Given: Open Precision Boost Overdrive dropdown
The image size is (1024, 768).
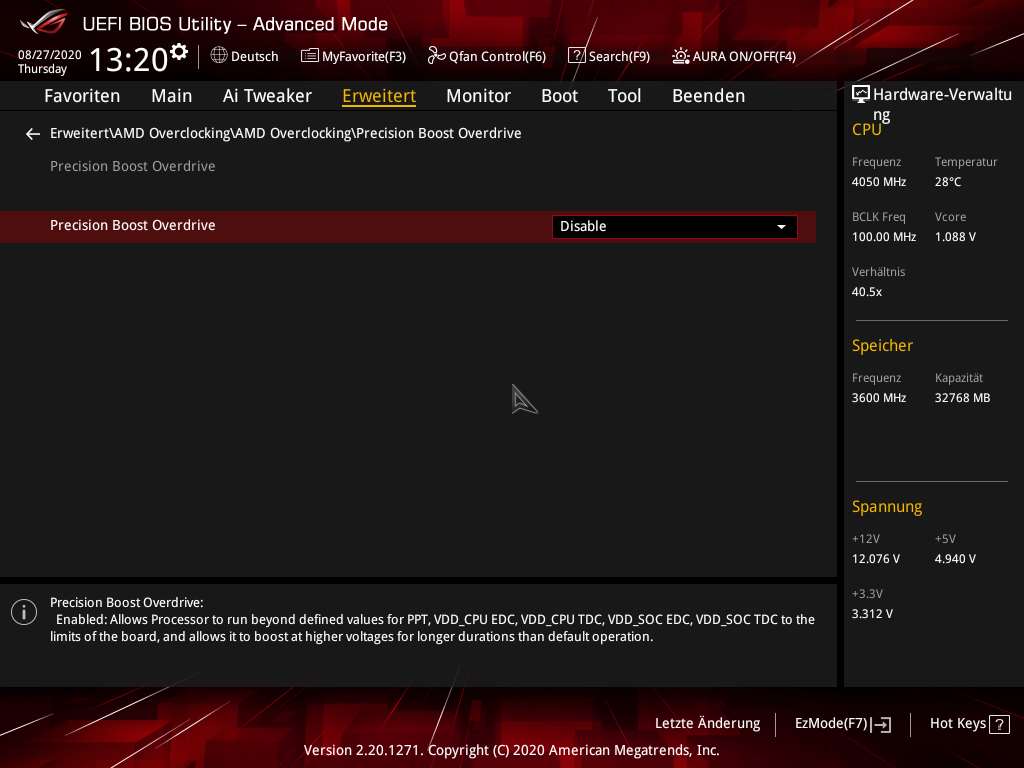Looking at the screenshot, I should 674,227.
